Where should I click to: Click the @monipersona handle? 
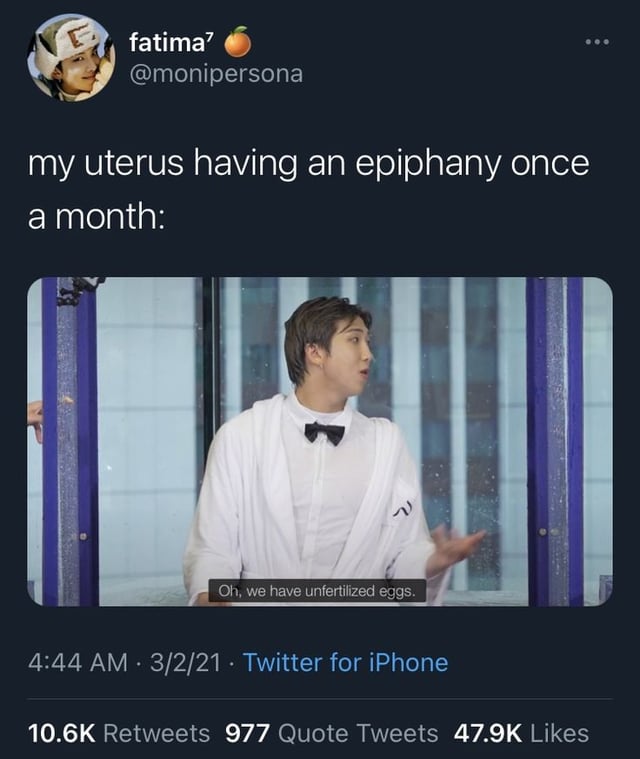(x=215, y=74)
